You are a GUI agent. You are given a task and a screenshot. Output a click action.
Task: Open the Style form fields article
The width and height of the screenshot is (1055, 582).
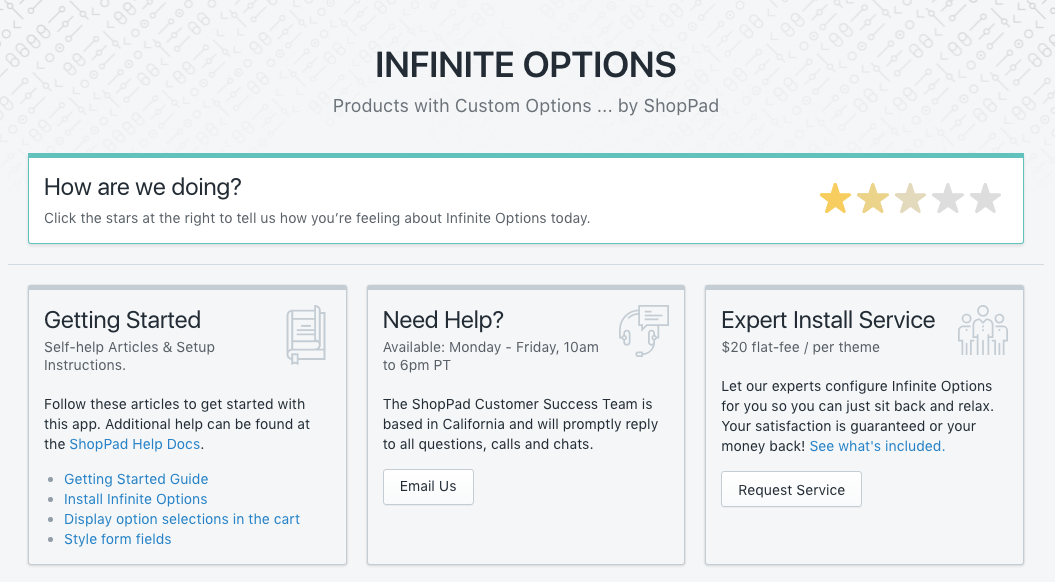coord(118,539)
